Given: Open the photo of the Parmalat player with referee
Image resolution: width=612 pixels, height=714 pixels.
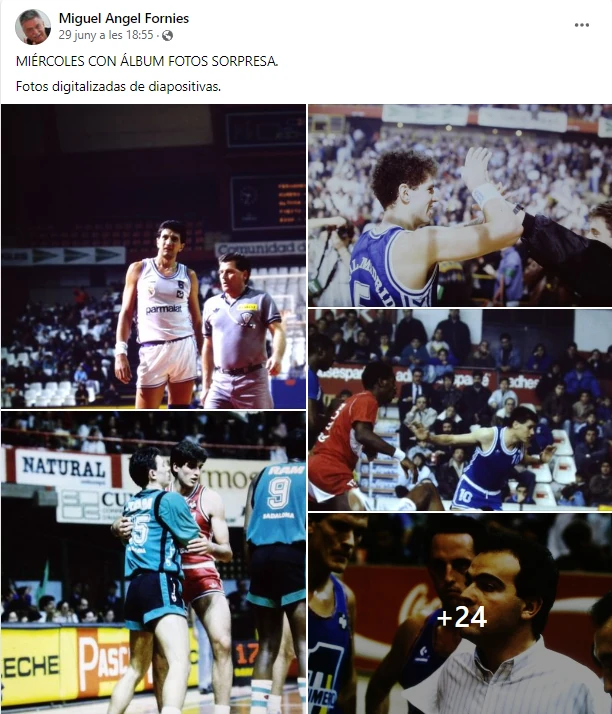Looking at the screenshot, I should [153, 256].
